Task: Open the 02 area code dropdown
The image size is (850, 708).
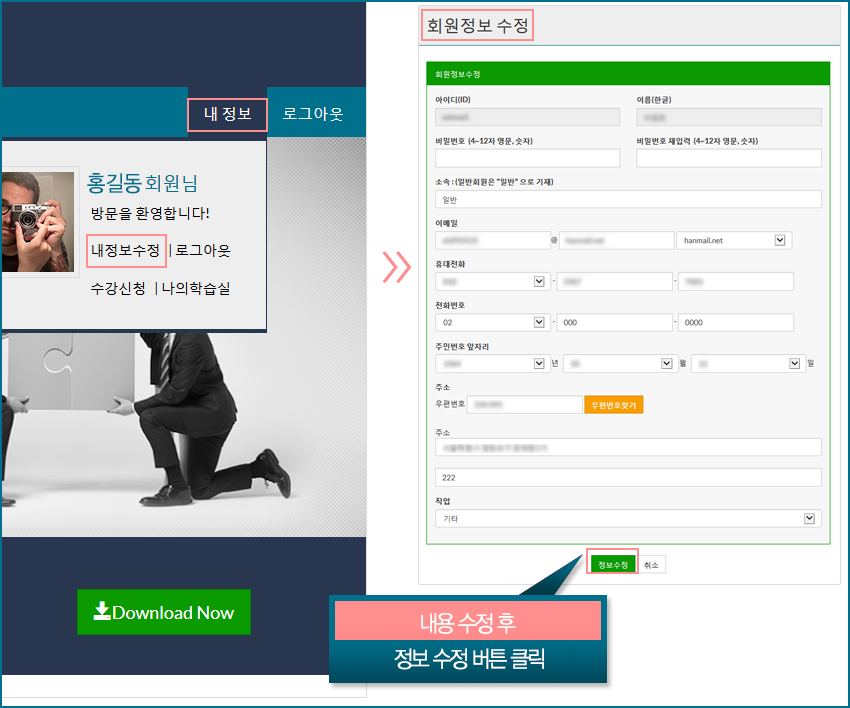Action: pos(491,322)
